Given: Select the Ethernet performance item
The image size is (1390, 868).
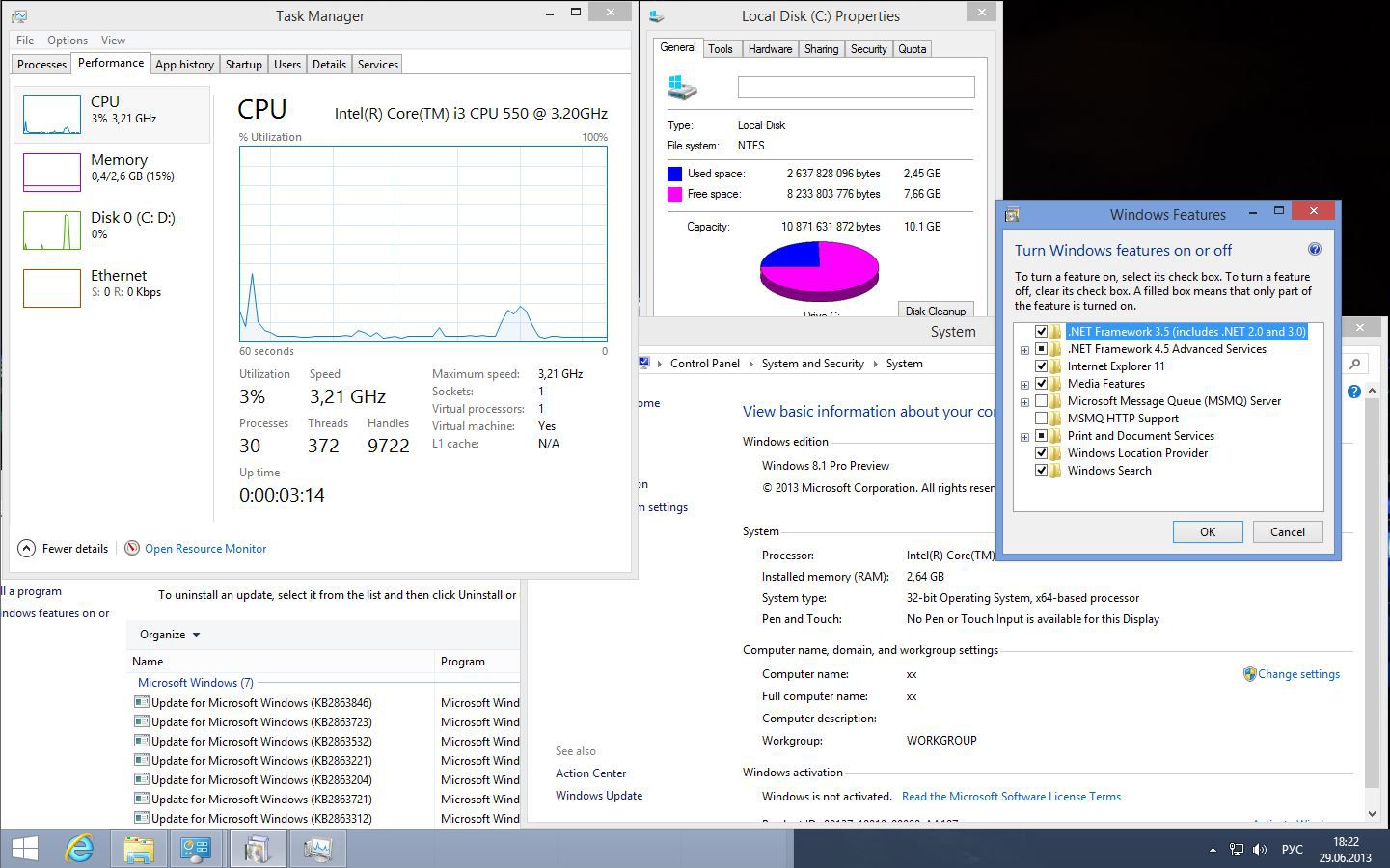Looking at the screenshot, I should point(111,287).
